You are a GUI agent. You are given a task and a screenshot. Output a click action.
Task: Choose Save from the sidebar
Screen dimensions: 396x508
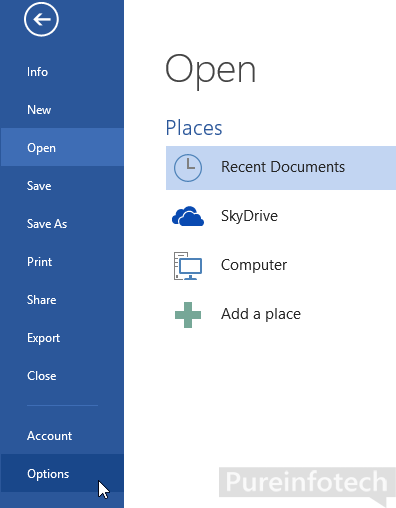[62, 186]
